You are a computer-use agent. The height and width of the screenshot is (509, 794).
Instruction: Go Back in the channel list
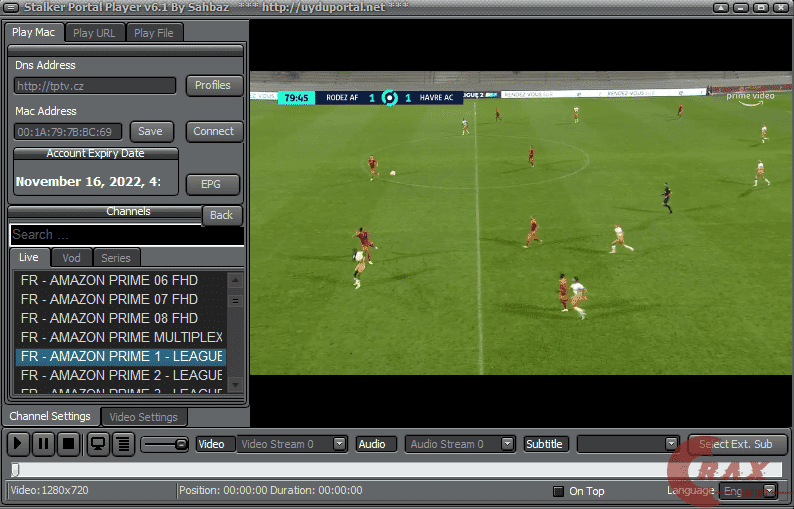[x=221, y=215]
